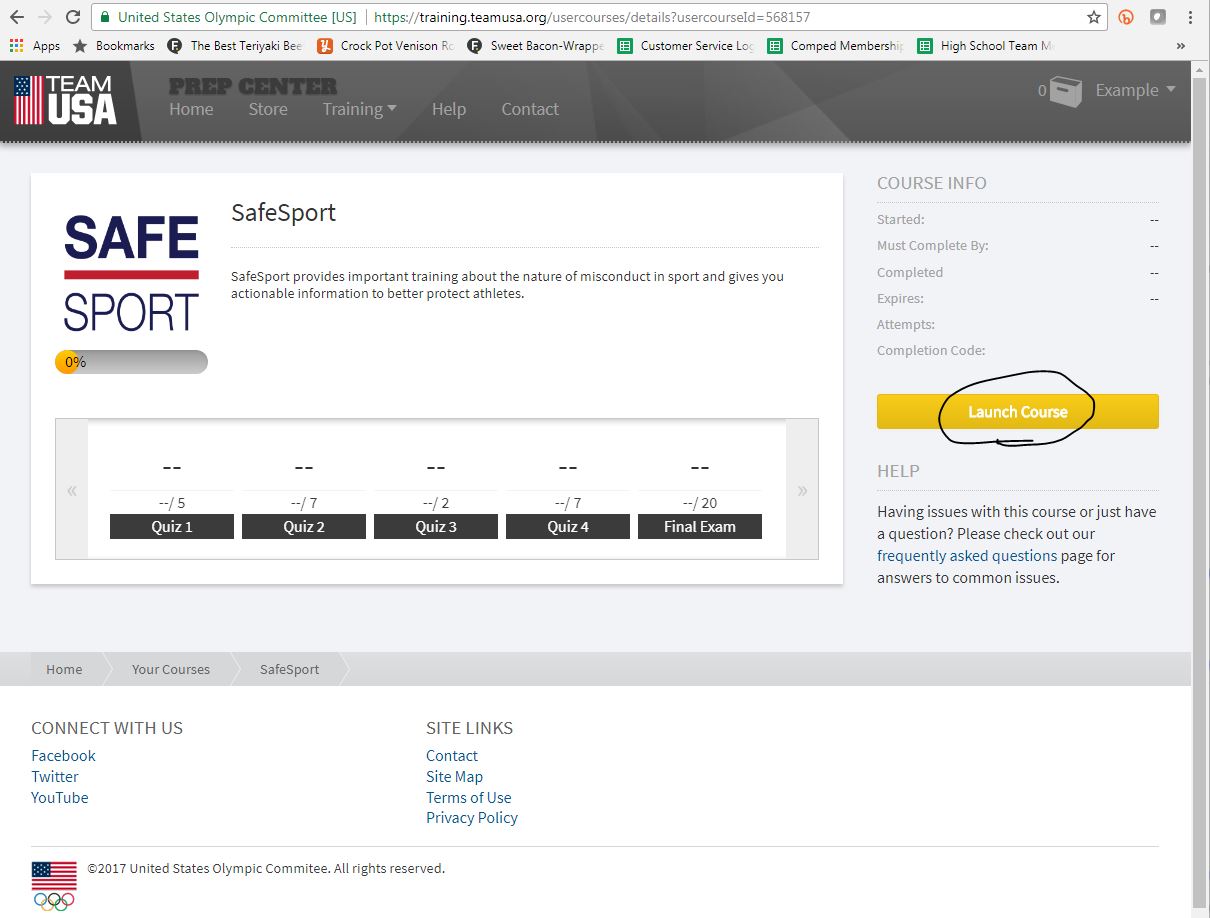Open Help from top navigation
1210x918 pixels.
(x=449, y=109)
